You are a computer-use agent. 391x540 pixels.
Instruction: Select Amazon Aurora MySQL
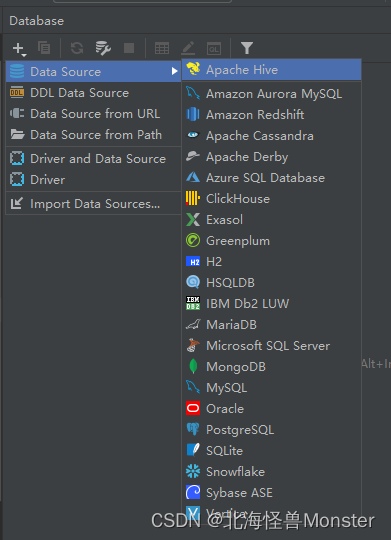[x=271, y=94]
